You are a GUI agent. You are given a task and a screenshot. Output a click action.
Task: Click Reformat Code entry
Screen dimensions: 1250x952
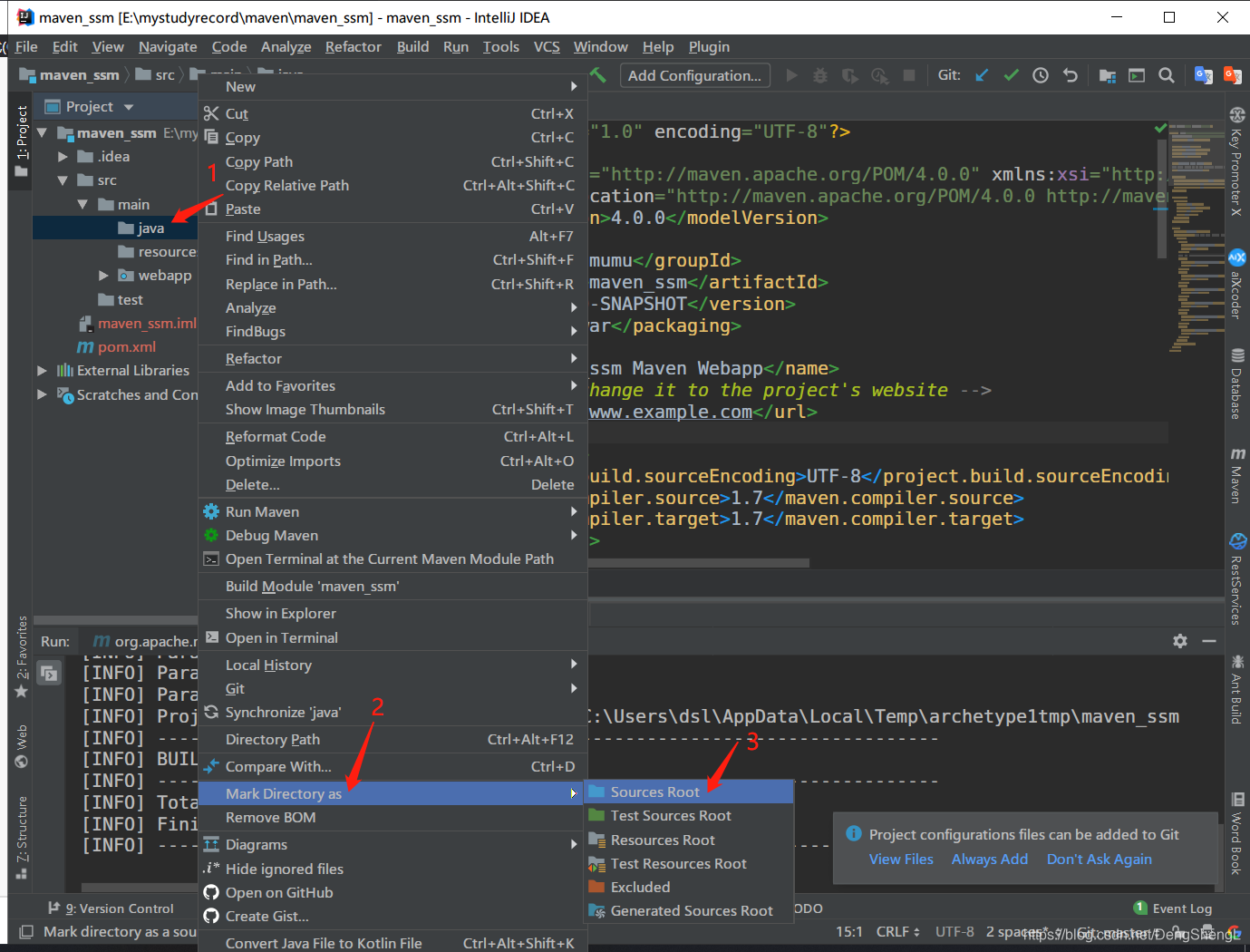tap(392, 437)
